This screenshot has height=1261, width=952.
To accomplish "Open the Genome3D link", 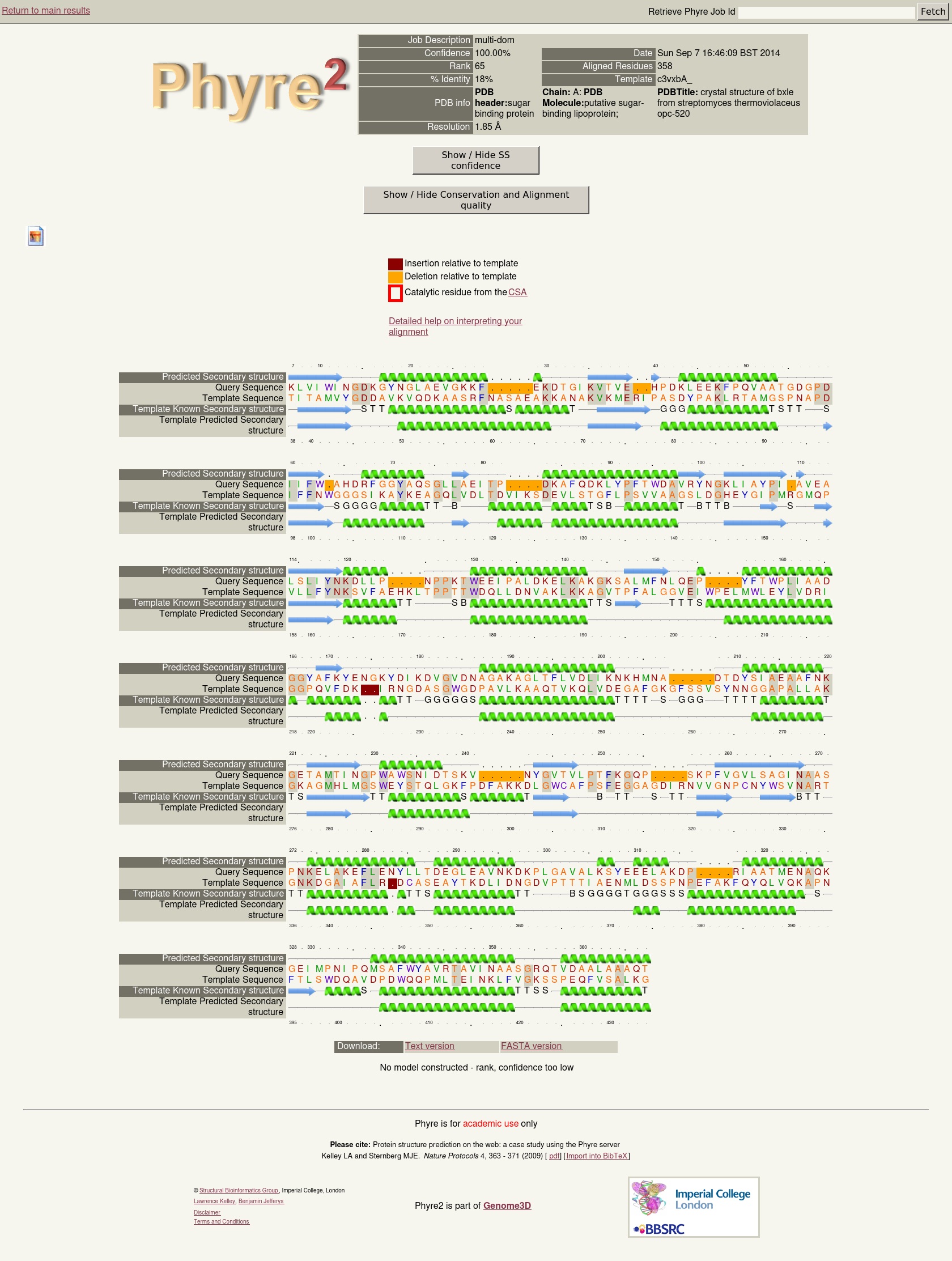I will [x=507, y=1205].
